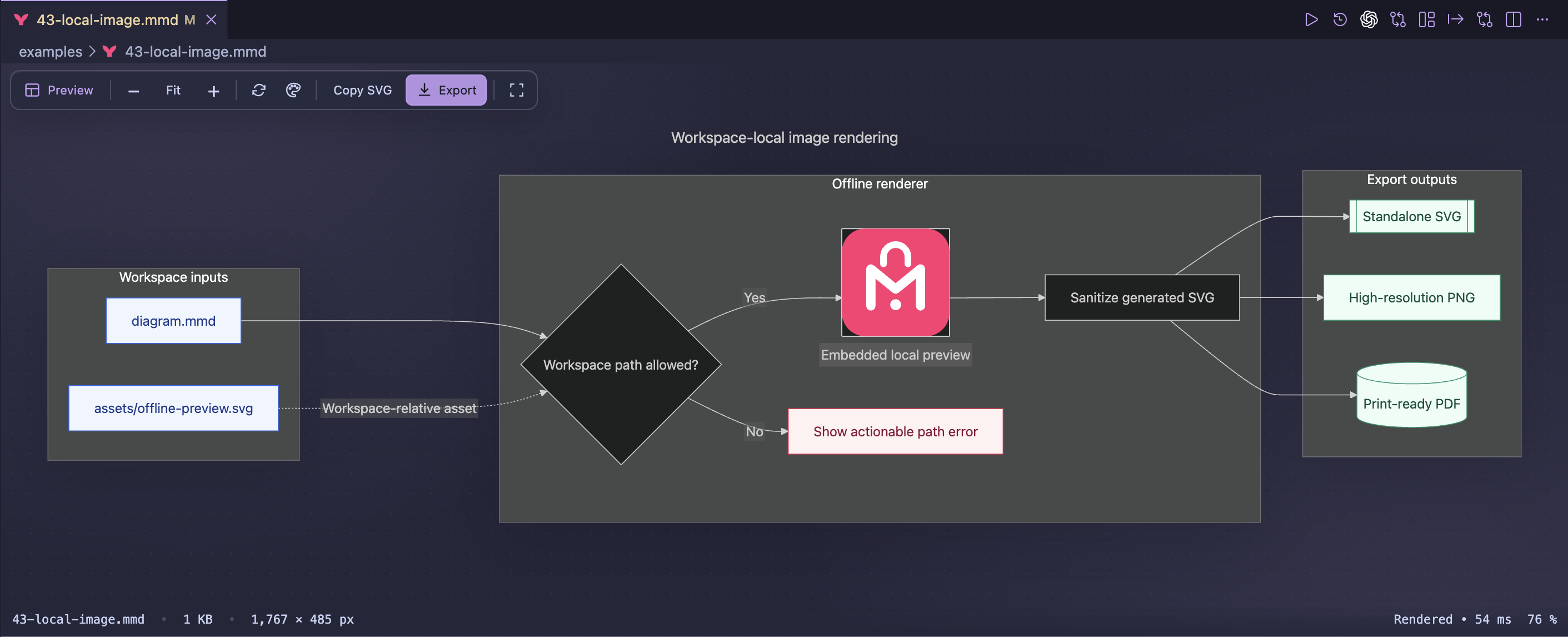1568x637 pixels.
Task: Click the High-resolution PNG node
Action: pos(1411,298)
